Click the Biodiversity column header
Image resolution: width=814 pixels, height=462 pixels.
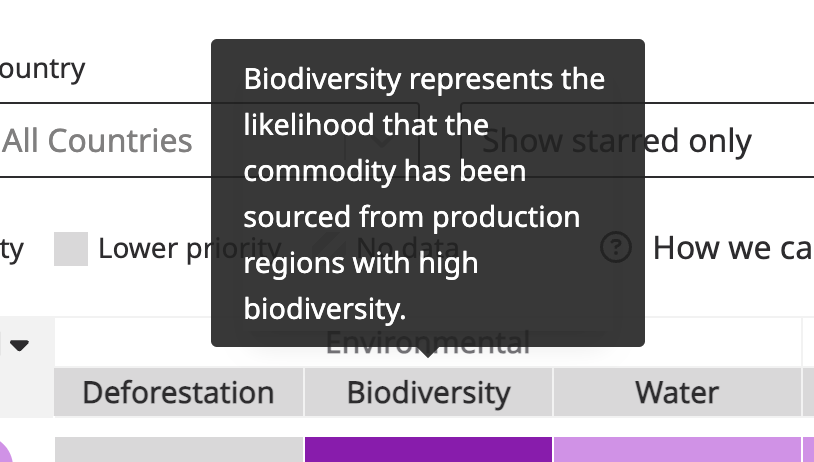coord(428,392)
